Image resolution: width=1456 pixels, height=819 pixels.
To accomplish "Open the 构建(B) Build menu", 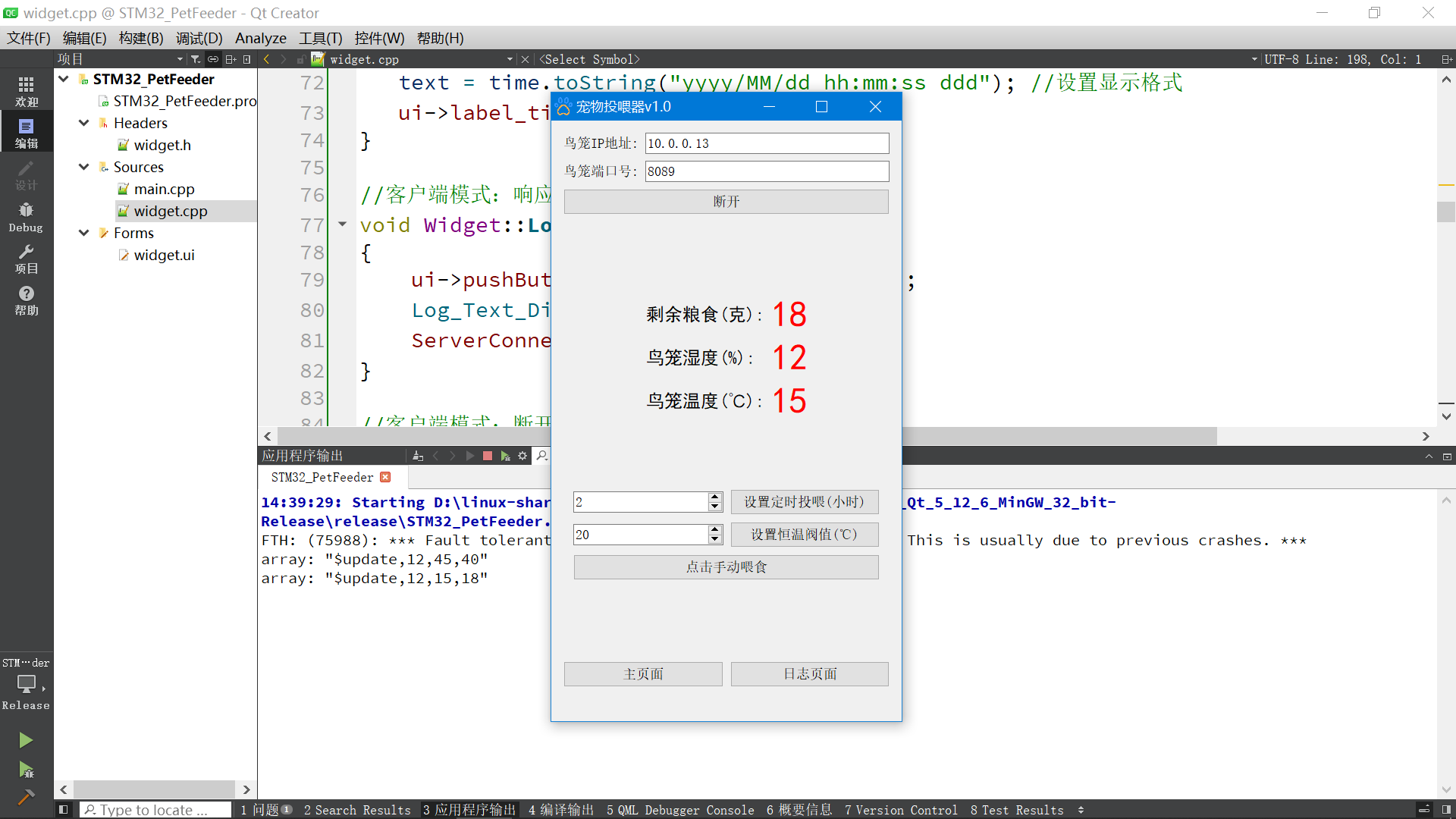I will [141, 38].
